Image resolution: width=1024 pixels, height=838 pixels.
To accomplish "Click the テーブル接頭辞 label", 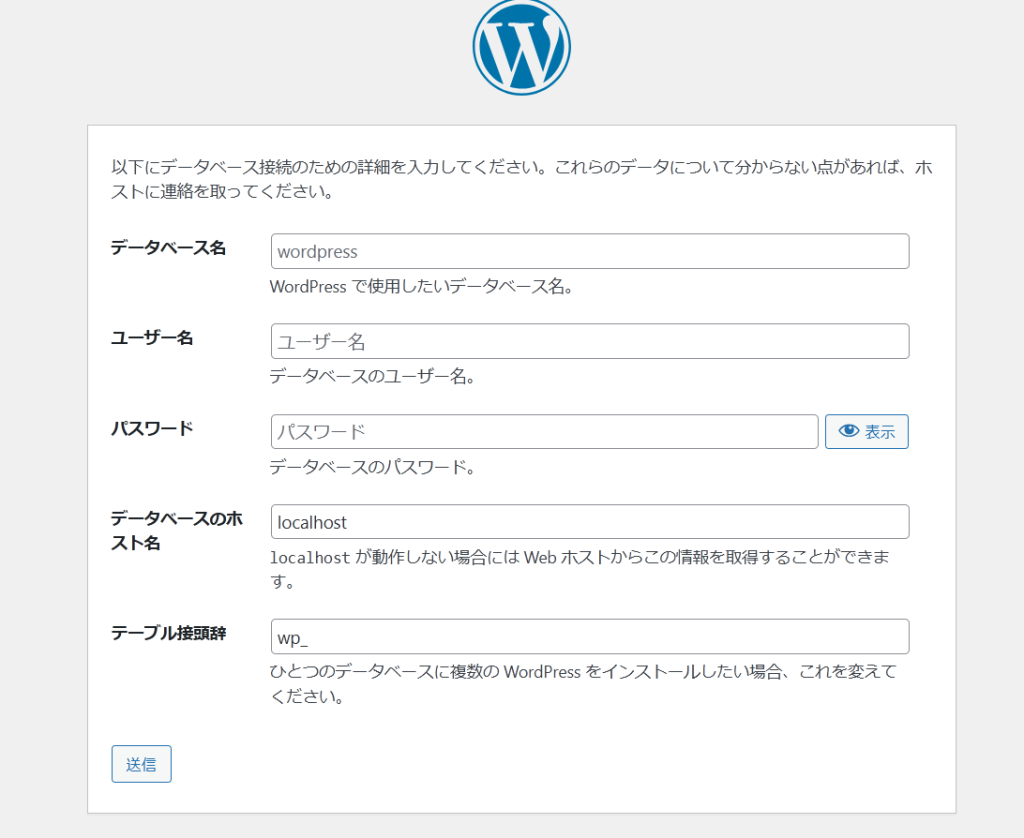I will click(168, 633).
